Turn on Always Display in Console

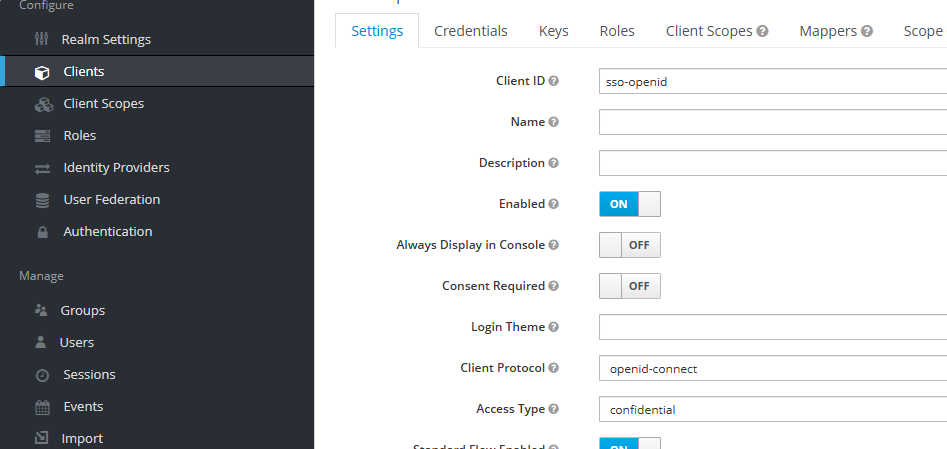tap(629, 245)
